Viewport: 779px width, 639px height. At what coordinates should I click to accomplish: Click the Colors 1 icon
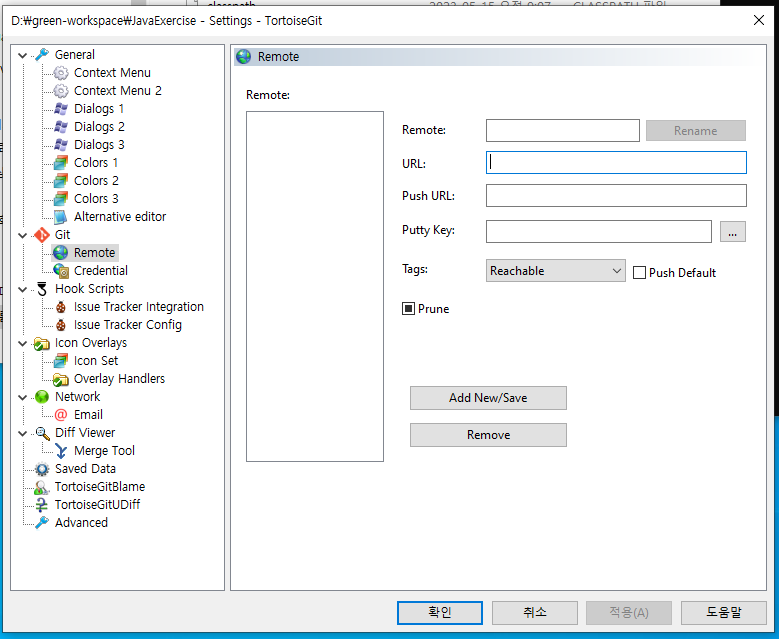click(x=61, y=162)
